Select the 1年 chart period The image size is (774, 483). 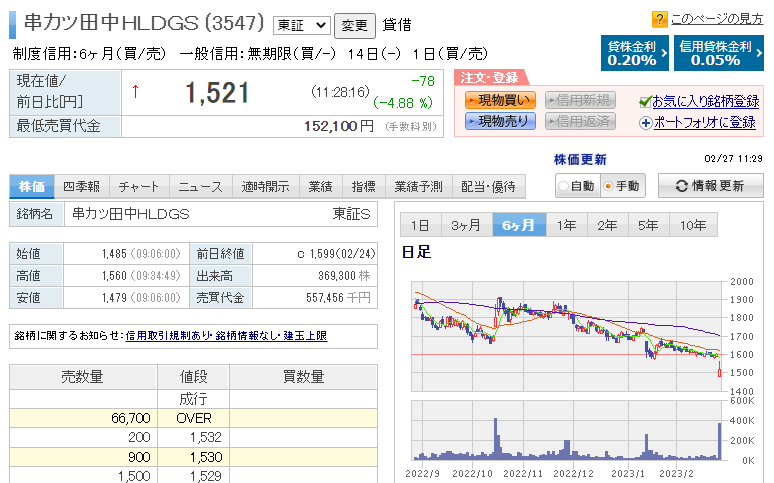[566, 225]
